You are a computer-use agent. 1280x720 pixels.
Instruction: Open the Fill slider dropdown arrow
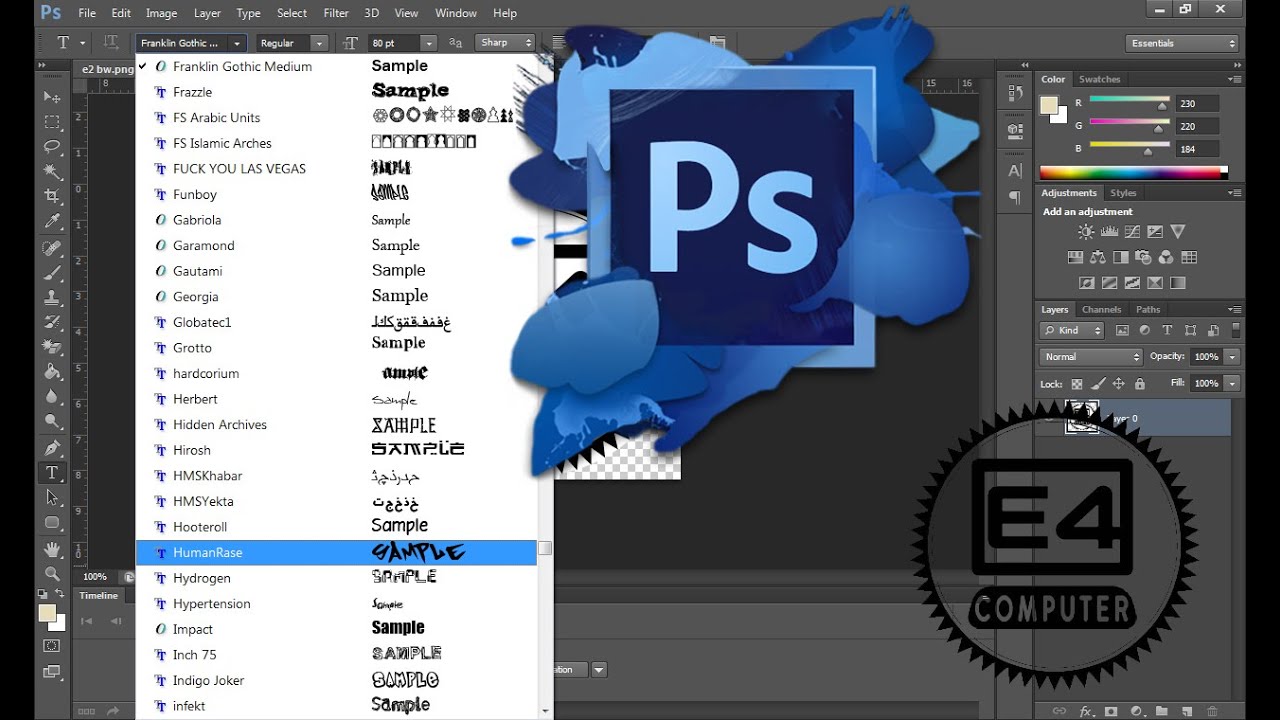click(x=1232, y=383)
